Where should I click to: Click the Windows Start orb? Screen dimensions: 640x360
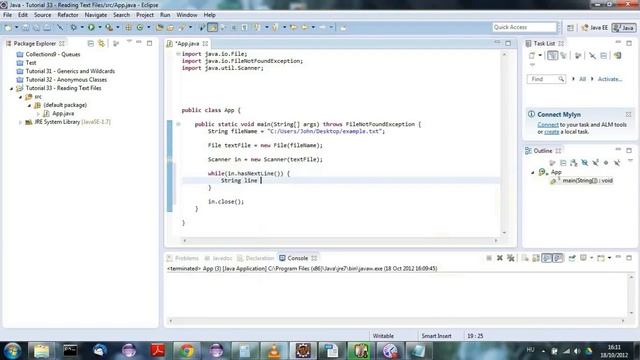click(13, 351)
